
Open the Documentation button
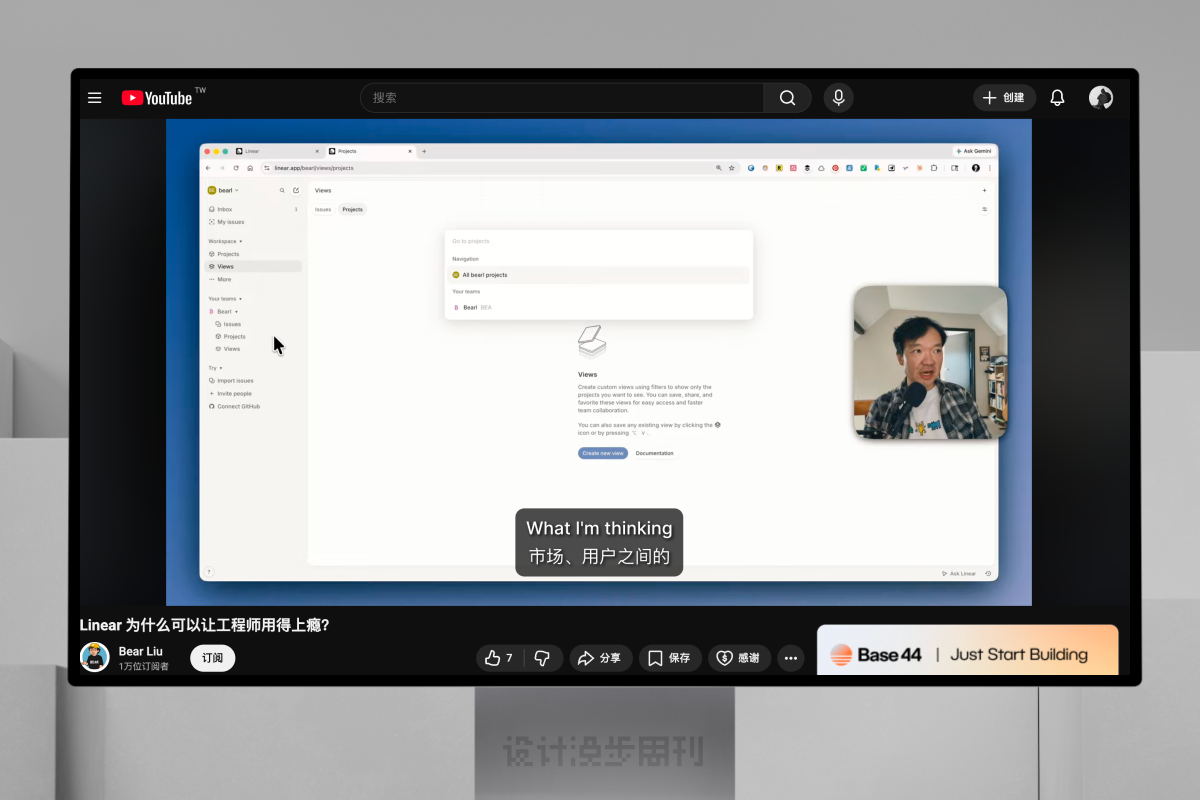tap(655, 453)
